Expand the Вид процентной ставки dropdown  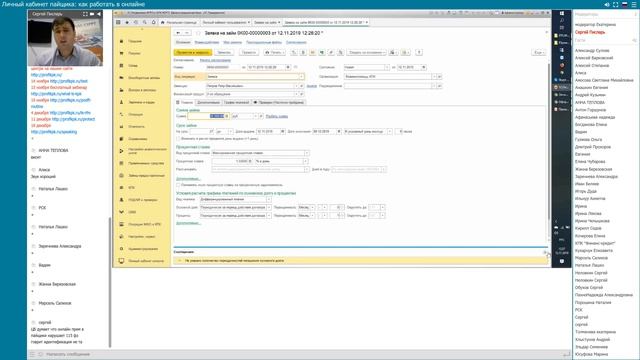(x=307, y=153)
